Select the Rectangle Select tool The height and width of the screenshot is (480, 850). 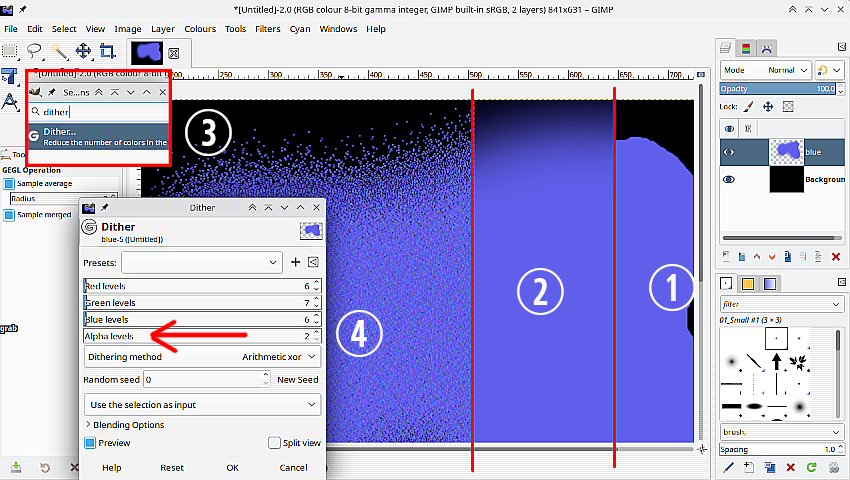(11, 51)
